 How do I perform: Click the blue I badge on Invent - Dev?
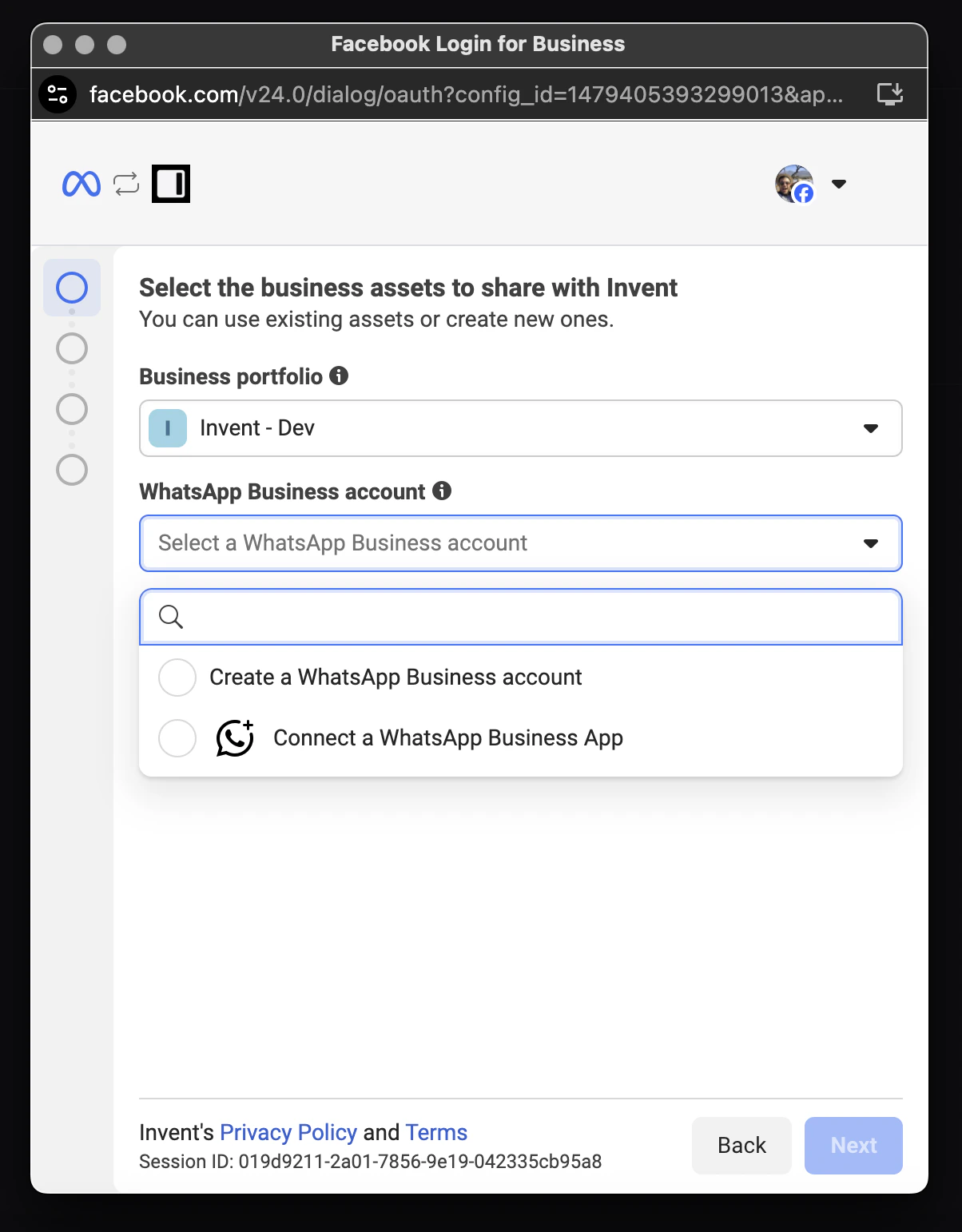tap(169, 428)
